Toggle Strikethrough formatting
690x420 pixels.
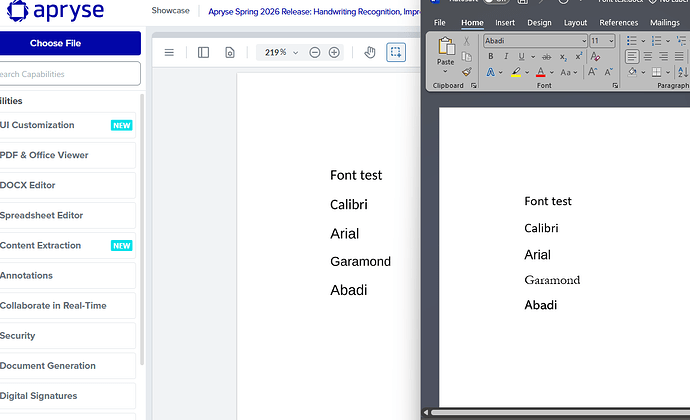[x=546, y=57]
